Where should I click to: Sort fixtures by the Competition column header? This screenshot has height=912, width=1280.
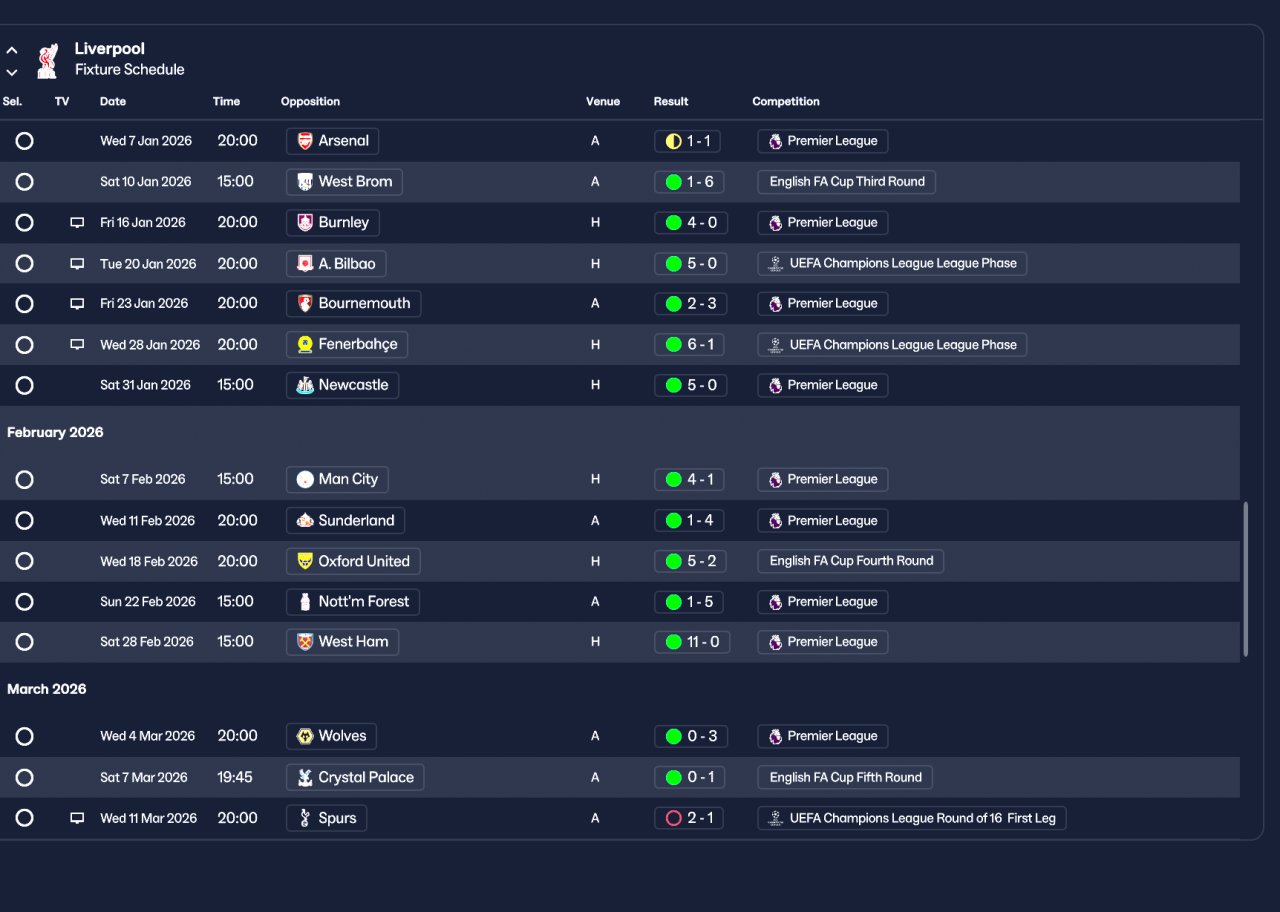786,101
